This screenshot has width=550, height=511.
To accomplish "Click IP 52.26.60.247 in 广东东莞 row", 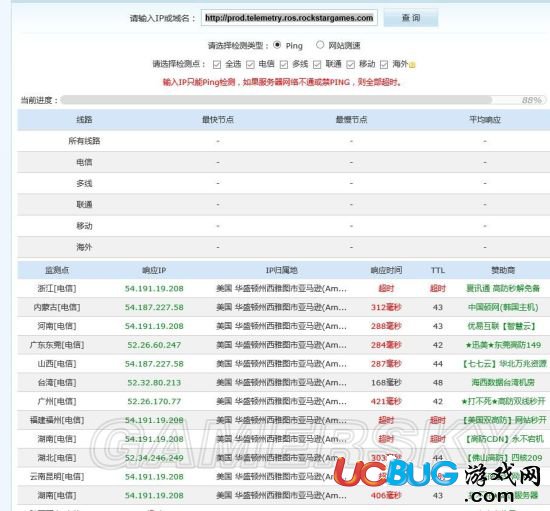I will 154,345.
